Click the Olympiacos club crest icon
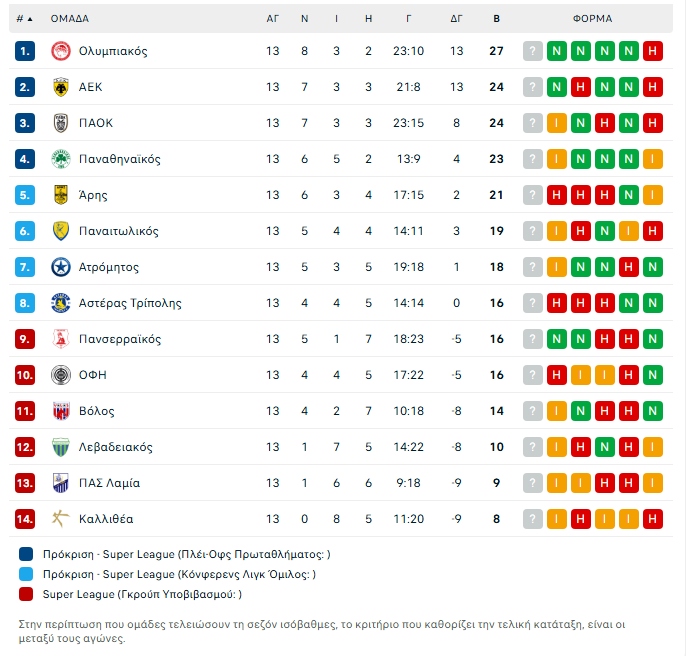 click(x=59, y=51)
